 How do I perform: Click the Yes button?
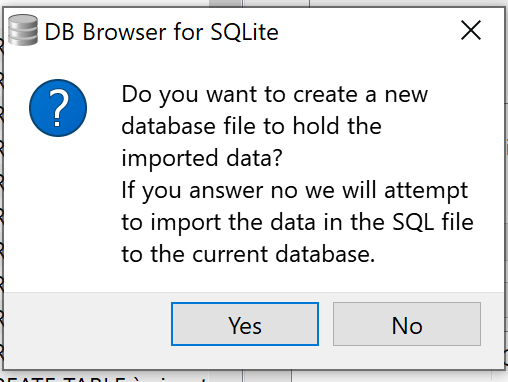(245, 324)
